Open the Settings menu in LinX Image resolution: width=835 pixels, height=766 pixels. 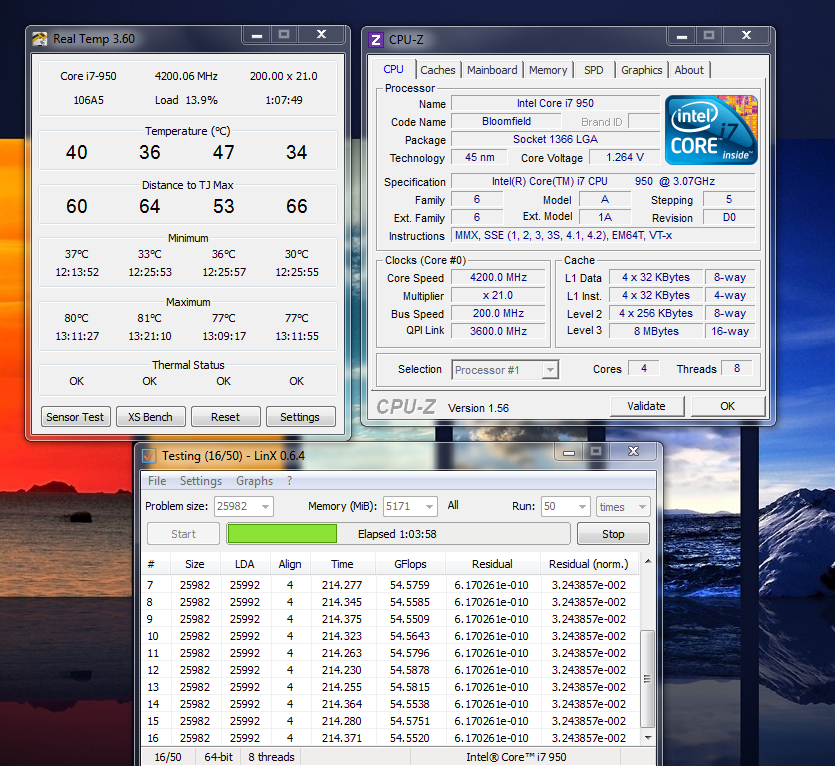click(x=201, y=481)
